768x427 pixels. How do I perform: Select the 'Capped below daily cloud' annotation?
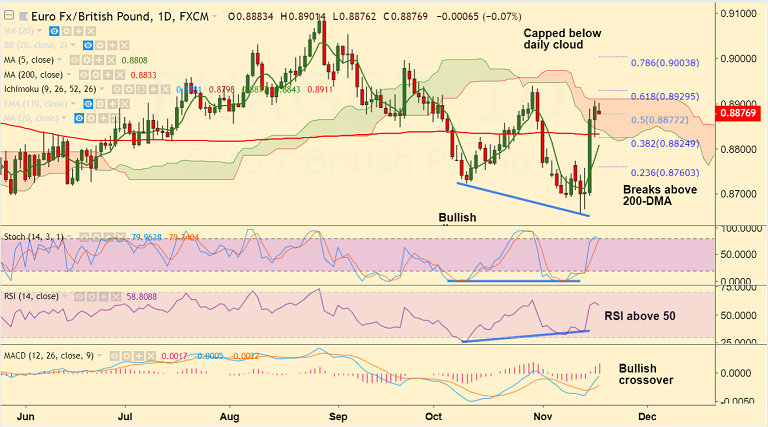[562, 39]
